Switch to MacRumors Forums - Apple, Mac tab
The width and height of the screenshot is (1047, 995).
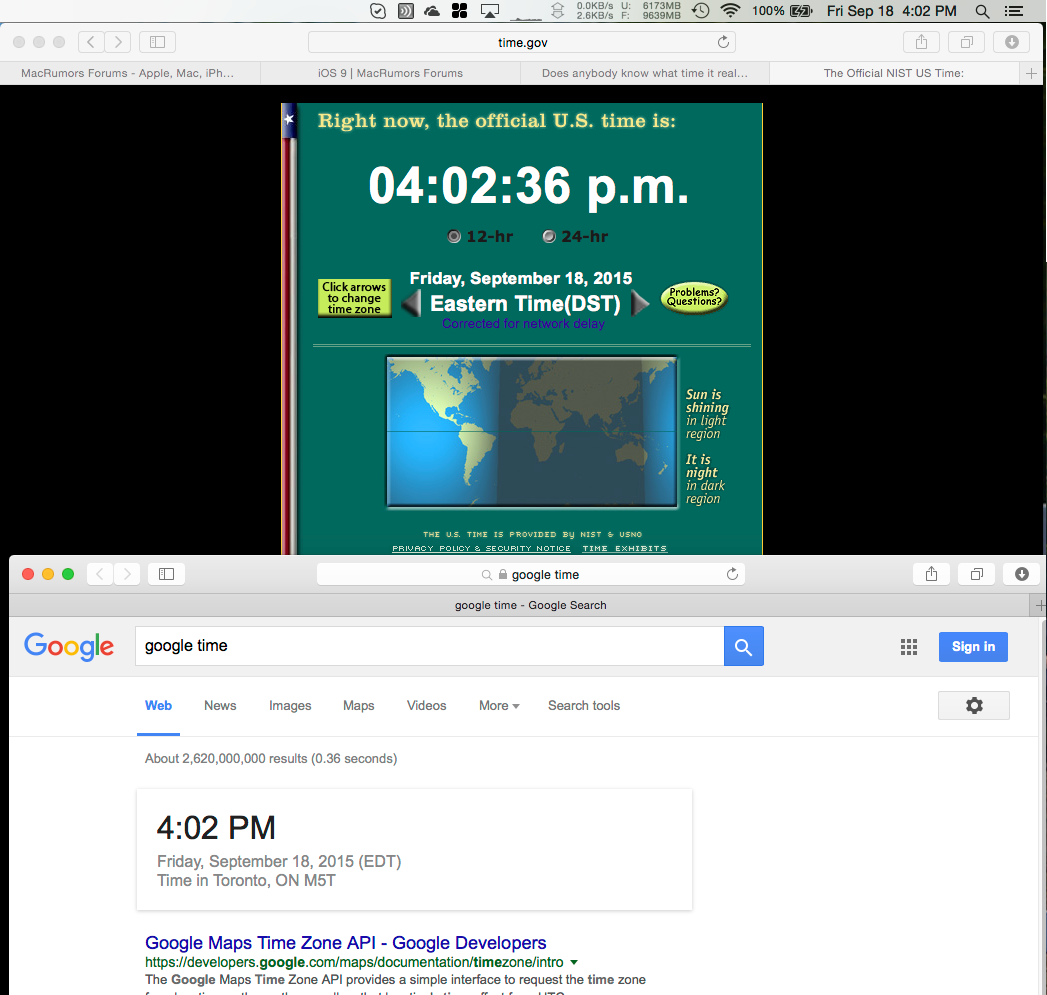click(x=130, y=73)
